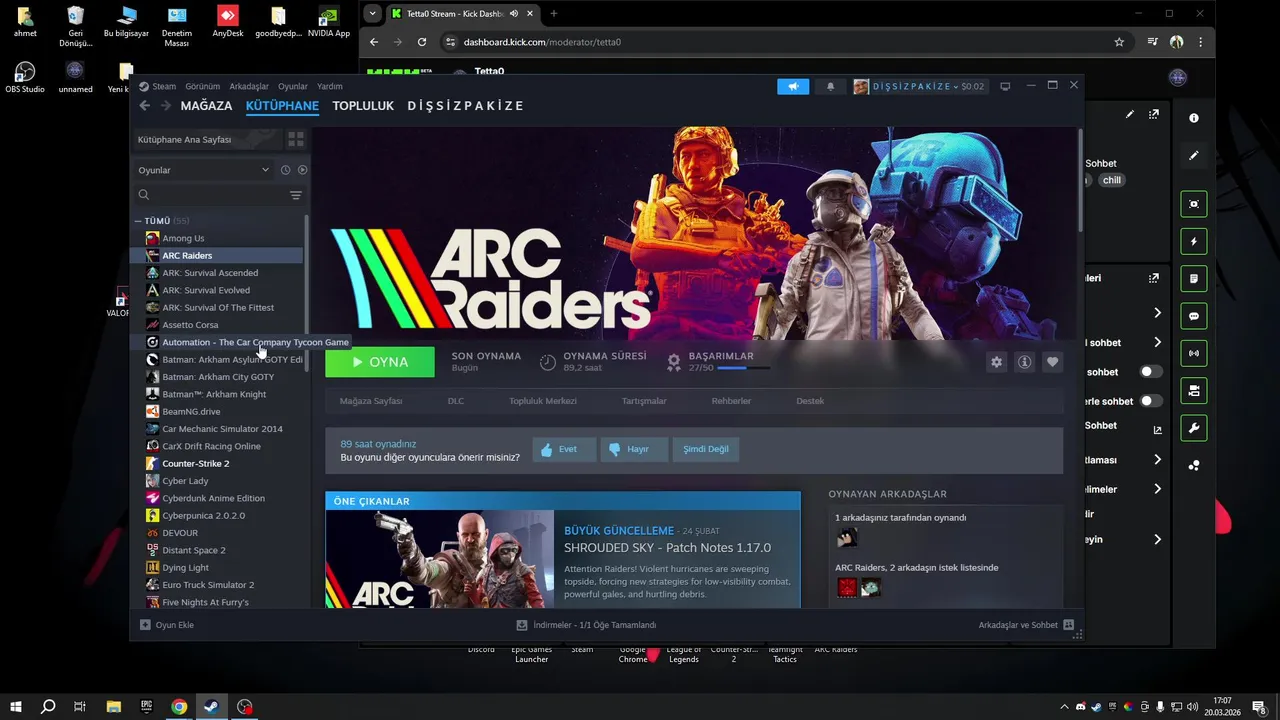This screenshot has width=1280, height=720.
Task: Open the Steam notifications bell
Action: 830,86
